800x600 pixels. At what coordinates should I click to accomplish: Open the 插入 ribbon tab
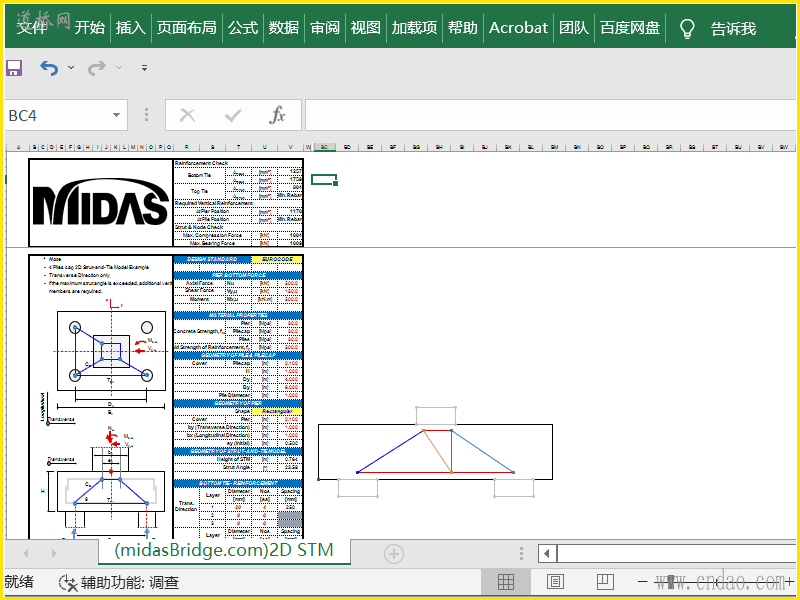click(x=131, y=28)
